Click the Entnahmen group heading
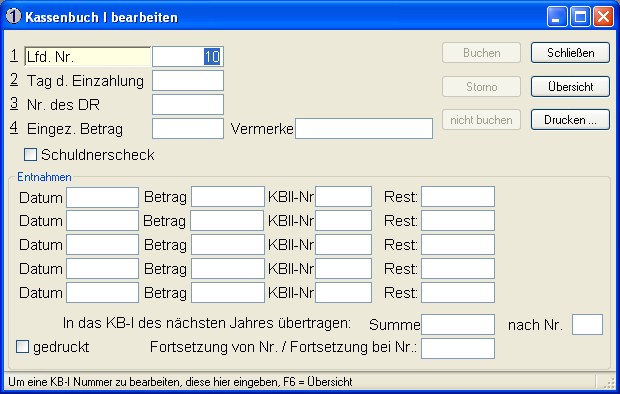The width and height of the screenshot is (620, 394). 44,177
